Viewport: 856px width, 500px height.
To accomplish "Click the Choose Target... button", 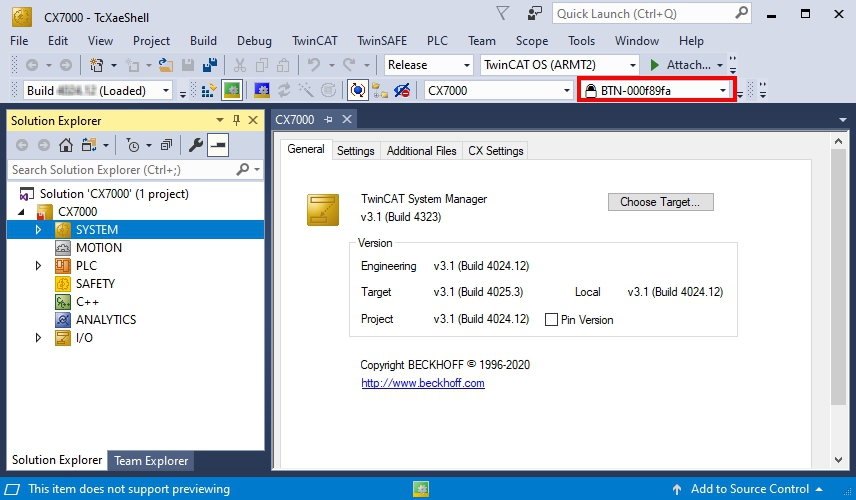I will [661, 202].
